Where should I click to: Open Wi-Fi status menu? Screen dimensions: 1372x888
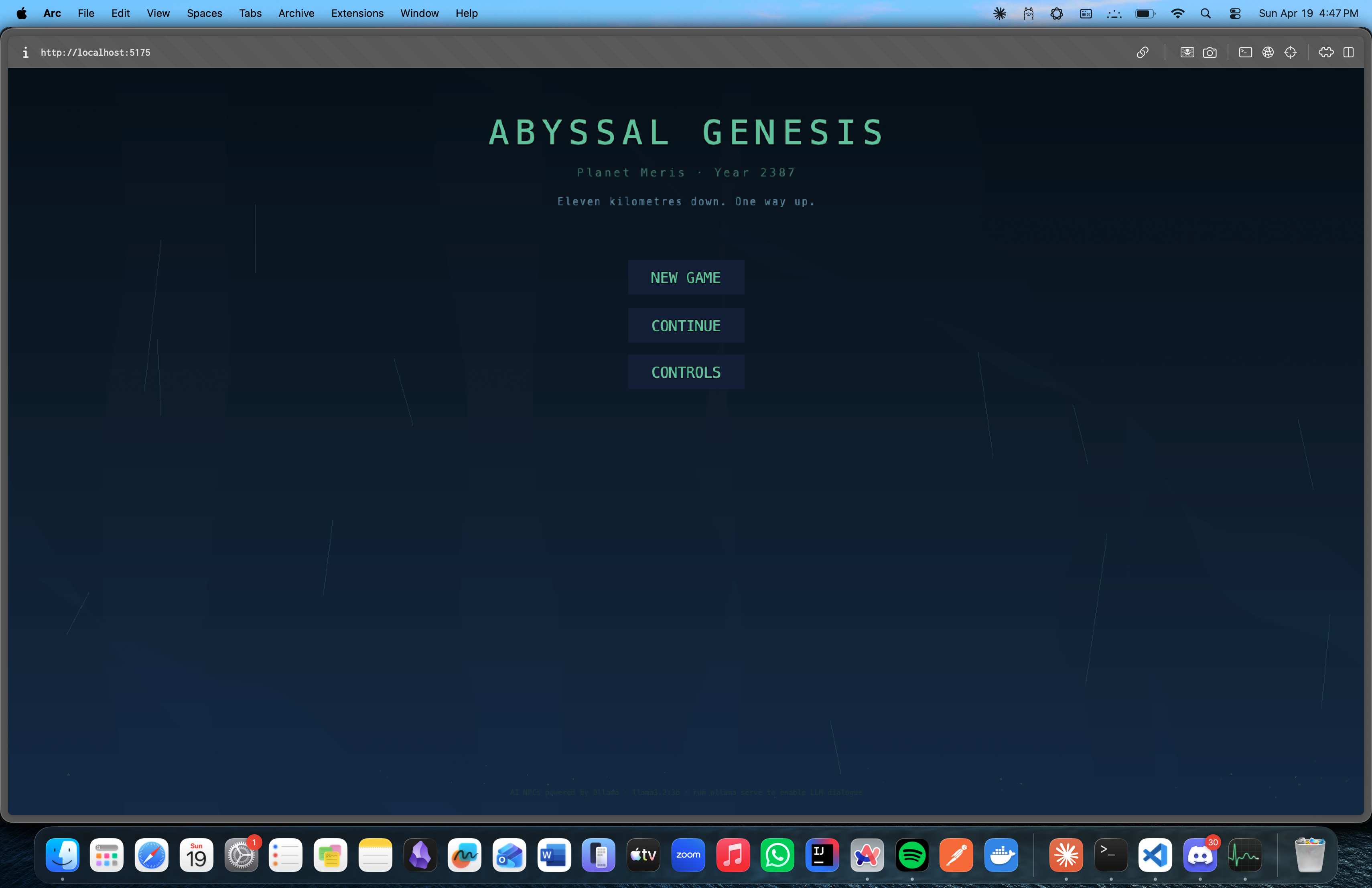click(1177, 13)
